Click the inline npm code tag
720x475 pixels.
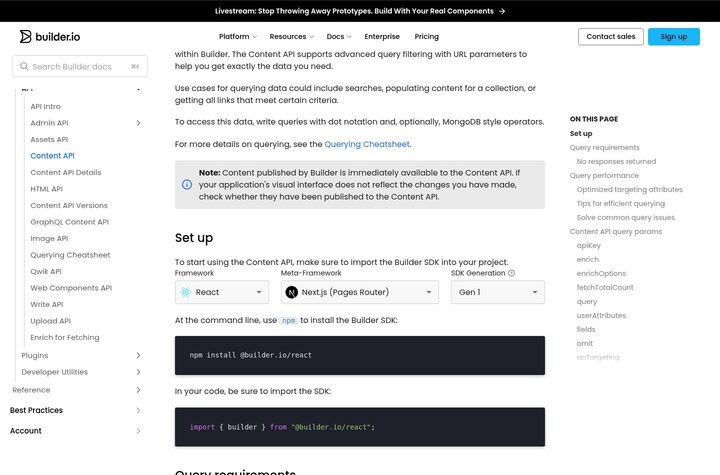tap(288, 321)
